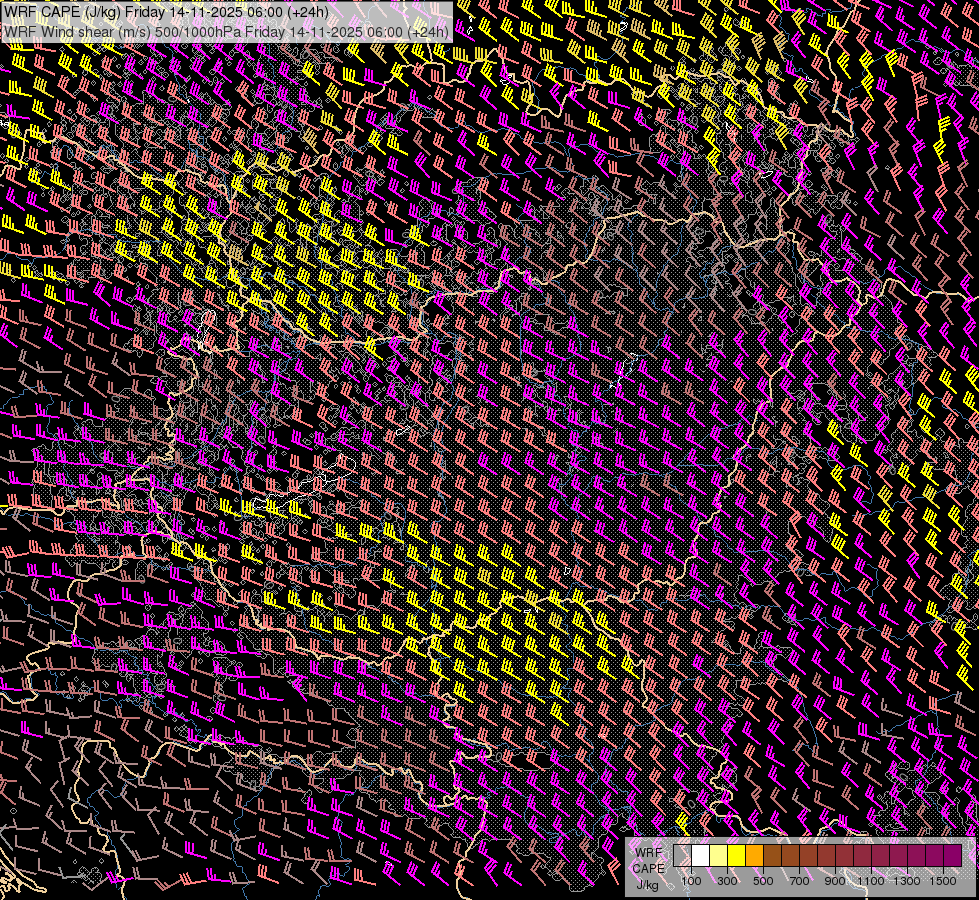Screen dimensions: 979x900
Task: Click the rightmost purple CAPE legend swatch
Action: click(952, 856)
